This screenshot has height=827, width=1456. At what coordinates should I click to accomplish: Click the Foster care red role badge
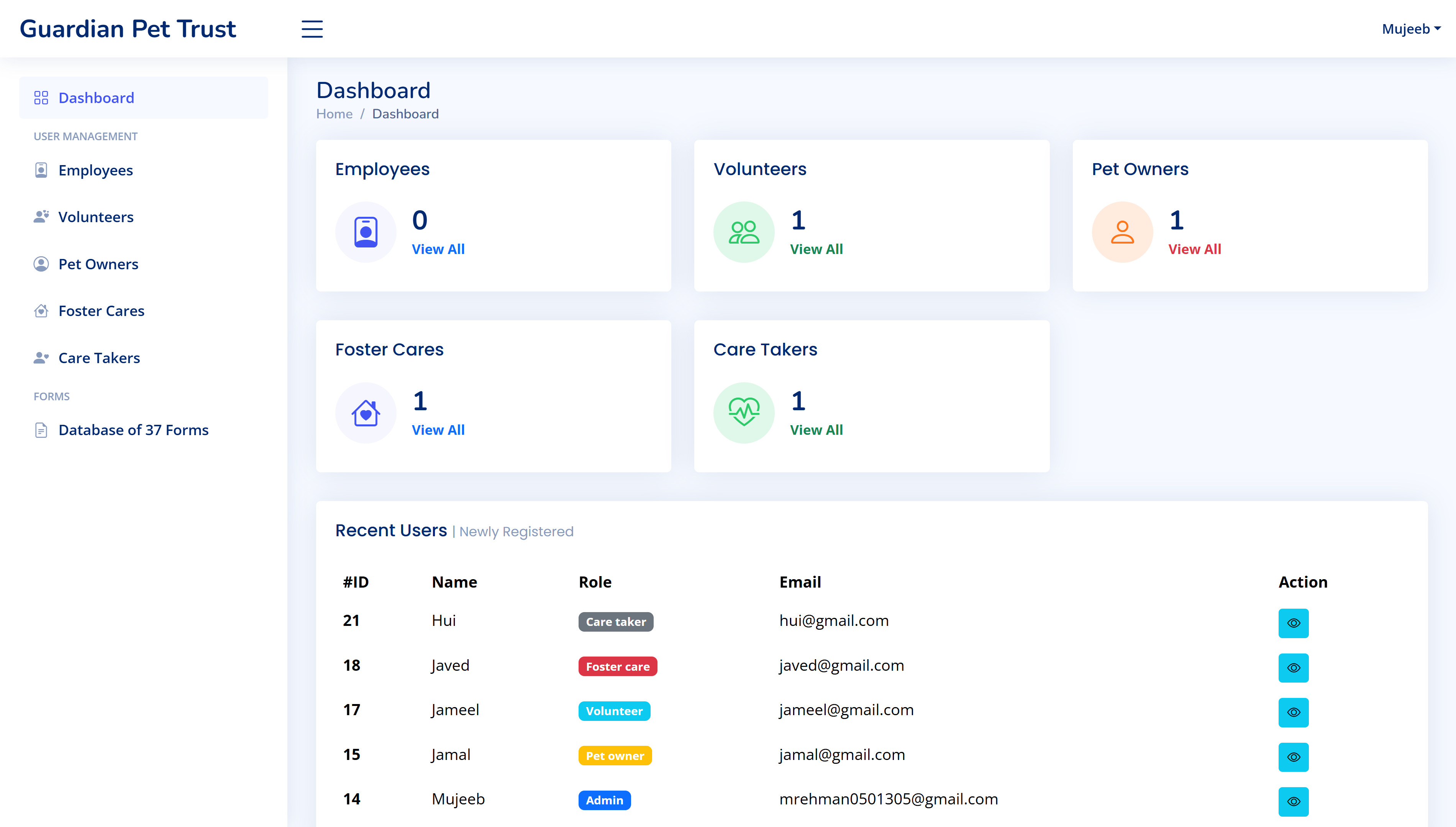click(618, 667)
